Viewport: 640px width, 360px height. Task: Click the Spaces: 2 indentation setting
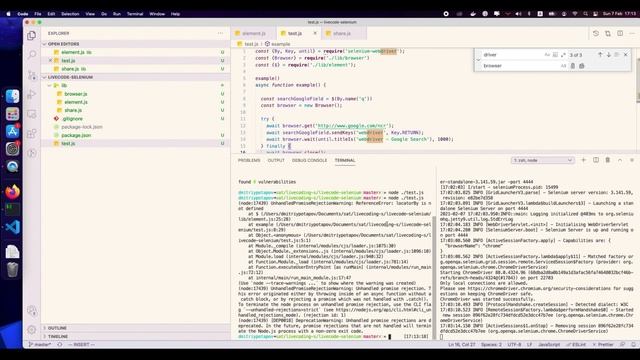[x=491, y=344]
